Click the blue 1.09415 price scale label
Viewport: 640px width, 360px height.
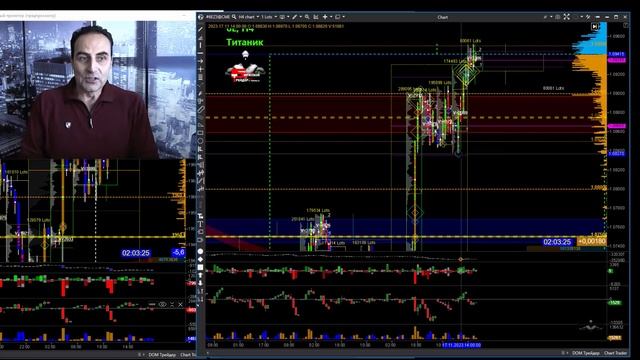pos(616,54)
